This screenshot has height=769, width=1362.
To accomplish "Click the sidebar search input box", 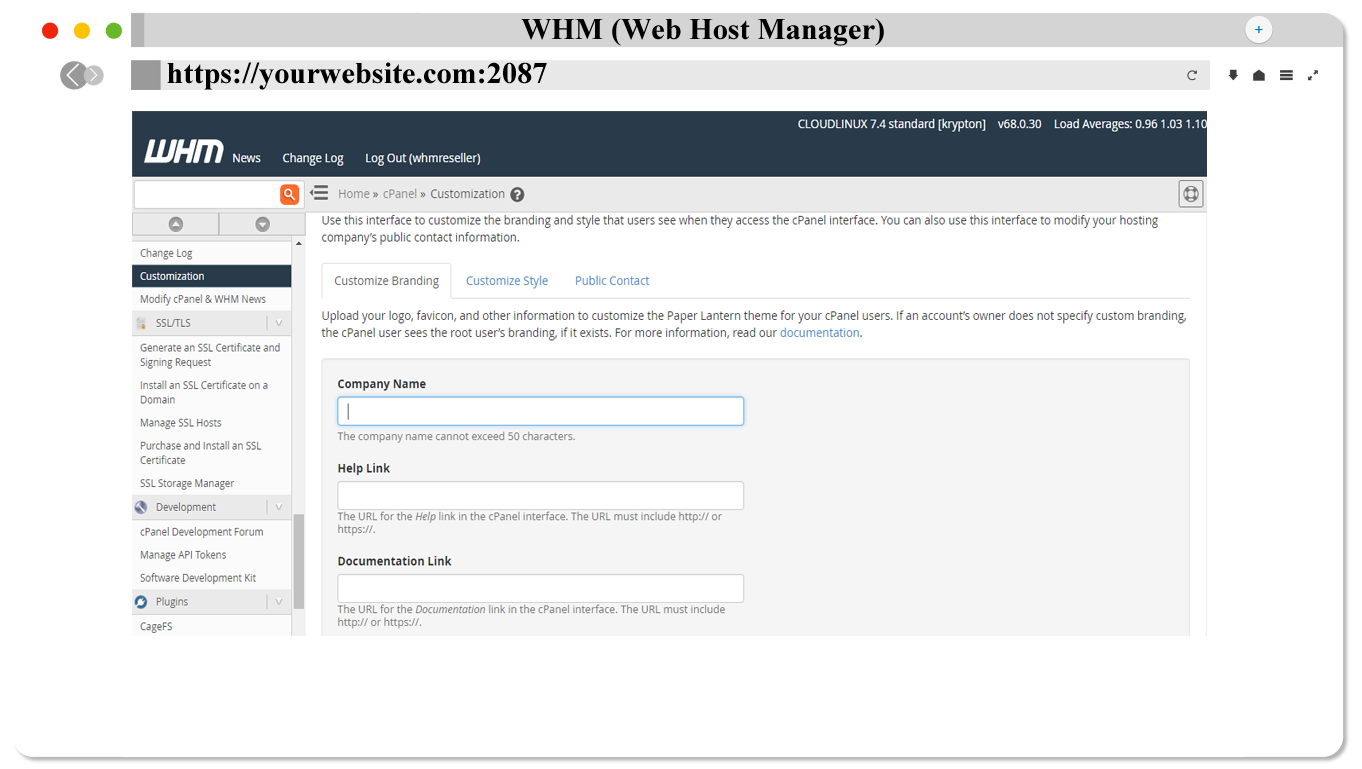I will point(206,195).
